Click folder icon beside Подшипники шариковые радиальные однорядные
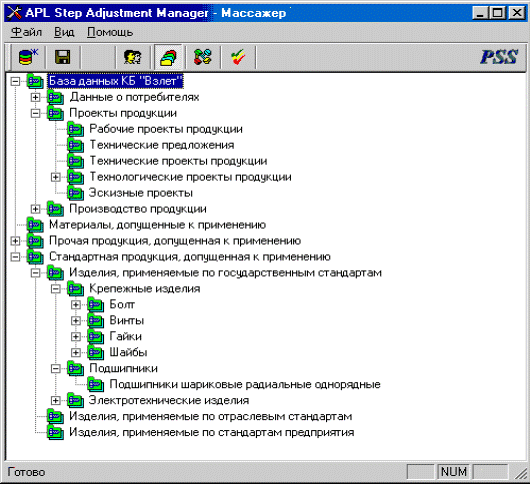This screenshot has height=484, width=530. point(95,384)
